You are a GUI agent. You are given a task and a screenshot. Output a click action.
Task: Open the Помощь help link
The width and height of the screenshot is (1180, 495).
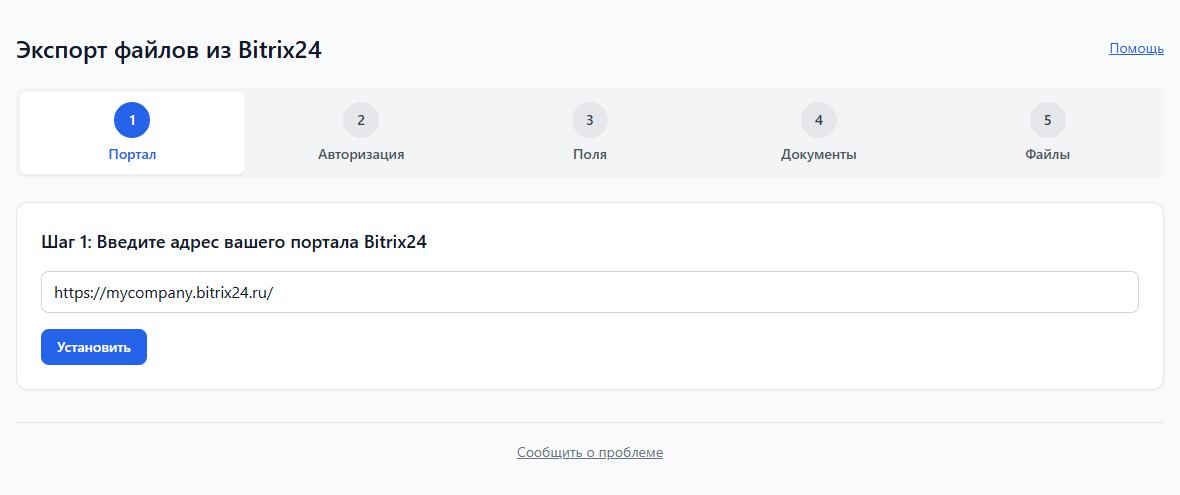(x=1136, y=49)
